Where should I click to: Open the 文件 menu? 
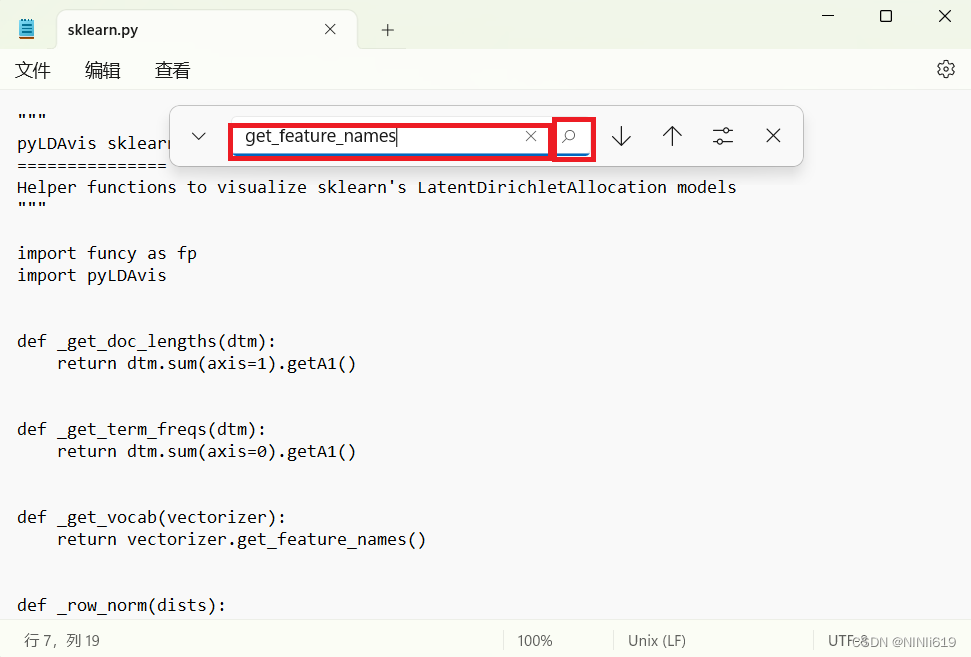(x=33, y=70)
